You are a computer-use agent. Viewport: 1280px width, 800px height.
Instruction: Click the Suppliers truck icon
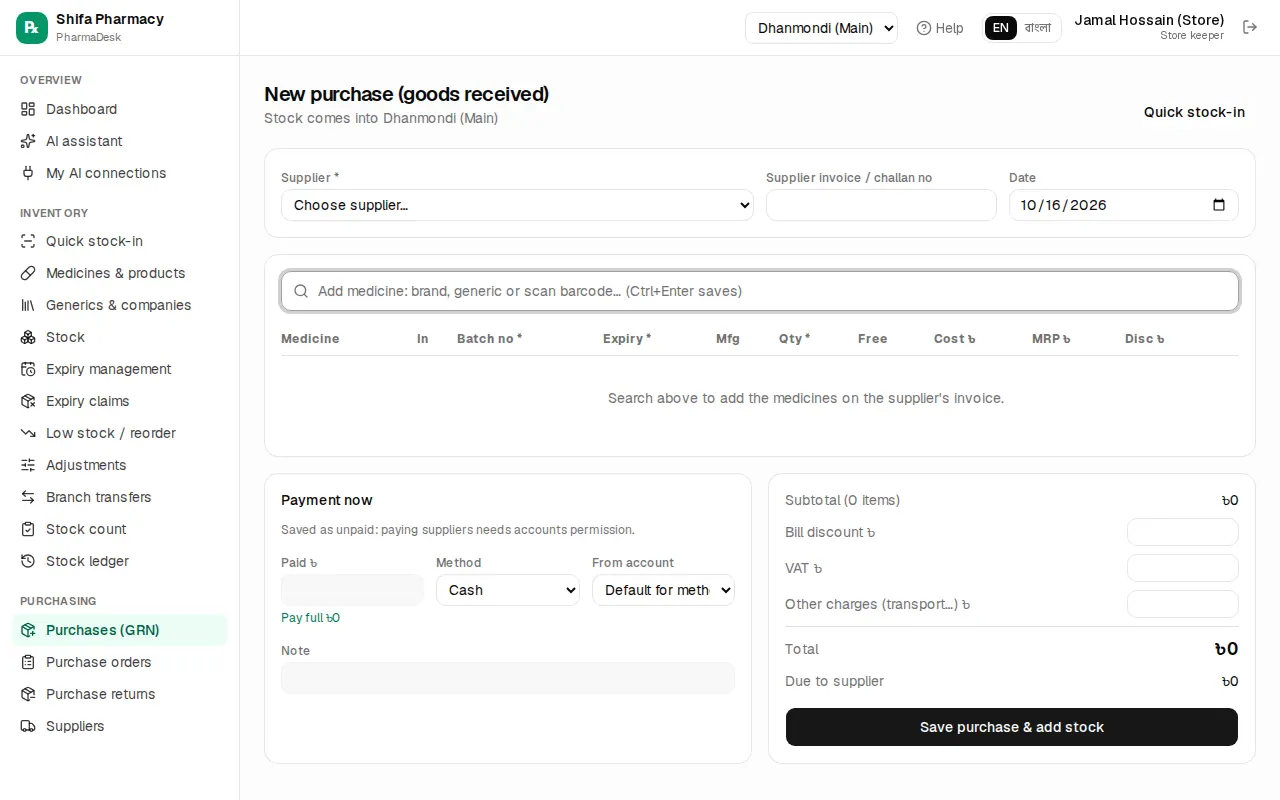(x=28, y=726)
